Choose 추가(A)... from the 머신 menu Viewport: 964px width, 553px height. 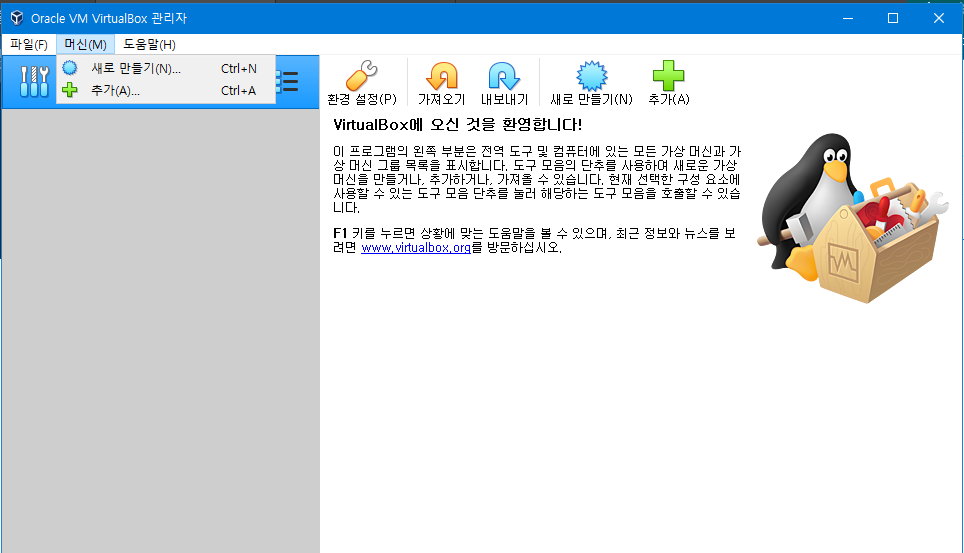coord(166,90)
